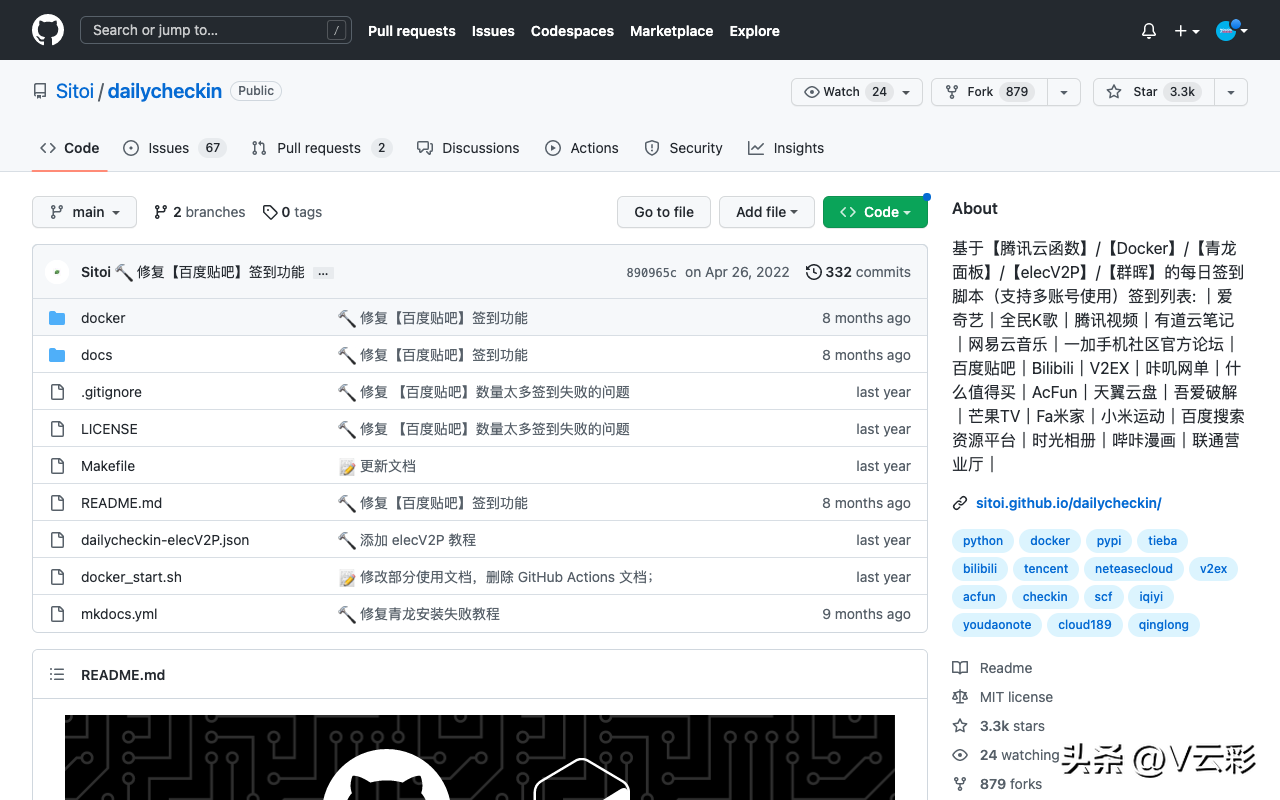Image resolution: width=1280 pixels, height=800 pixels.
Task: Select the neteasecloud topic tag
Action: pyautogui.click(x=1134, y=569)
